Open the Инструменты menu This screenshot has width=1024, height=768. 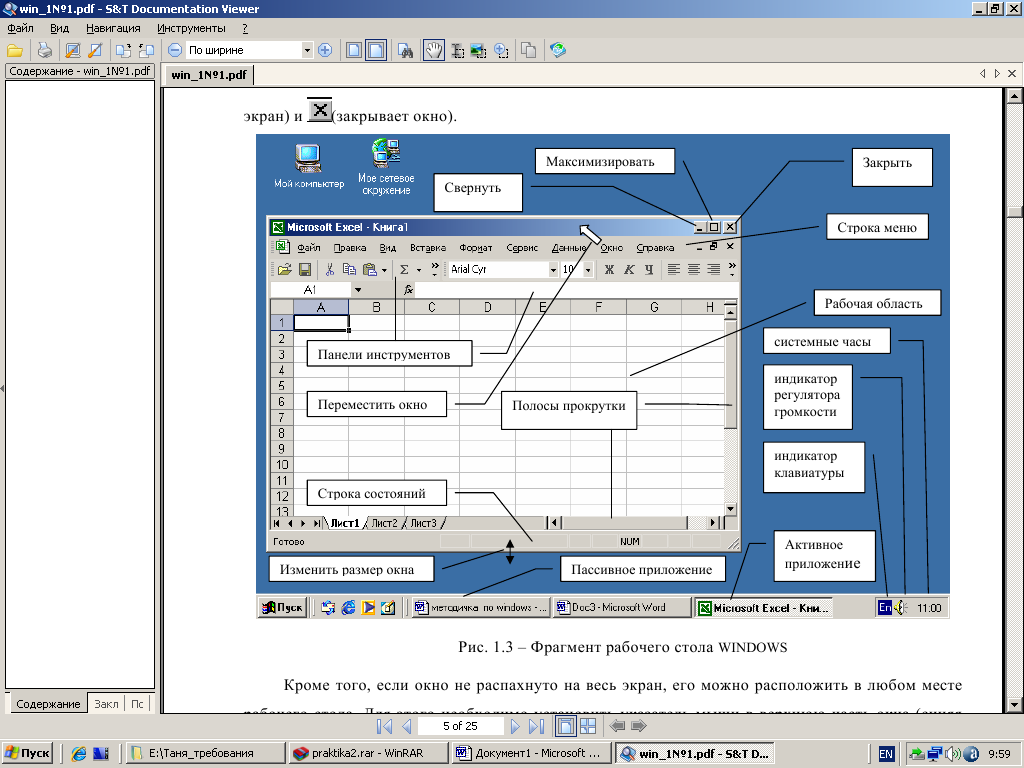pyautogui.click(x=191, y=28)
